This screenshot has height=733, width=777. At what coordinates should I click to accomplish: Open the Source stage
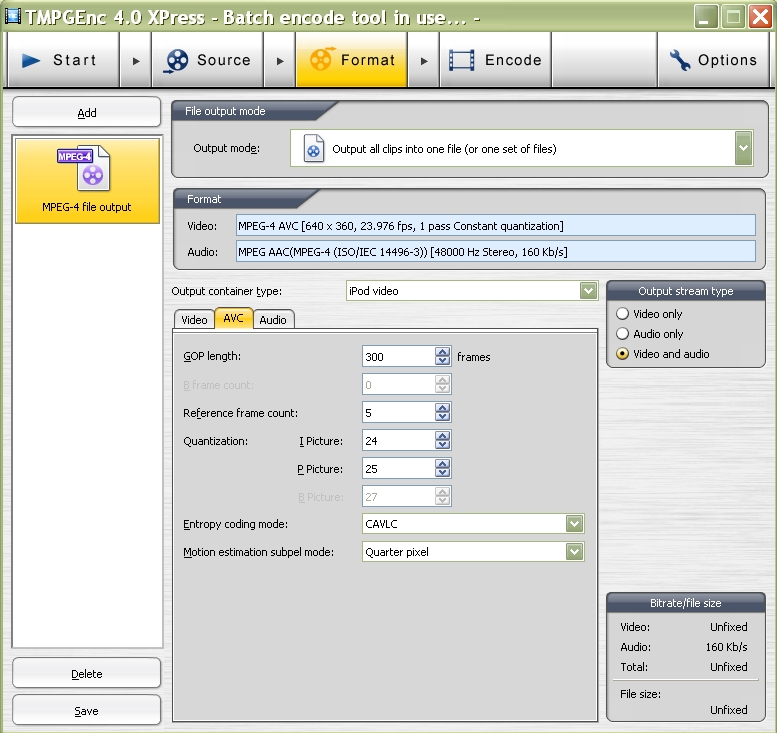pyautogui.click(x=208, y=60)
